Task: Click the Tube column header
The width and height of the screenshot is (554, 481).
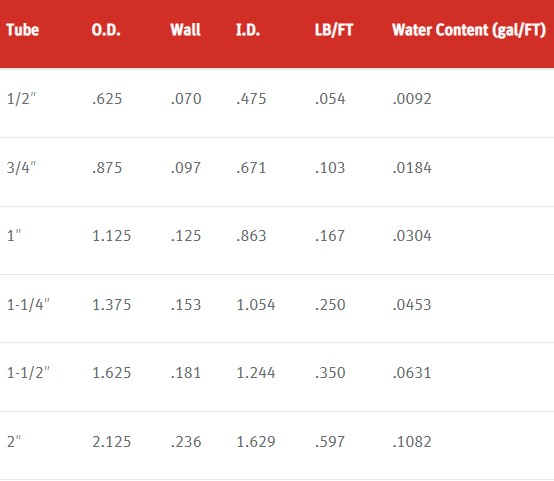Action: 23,30
